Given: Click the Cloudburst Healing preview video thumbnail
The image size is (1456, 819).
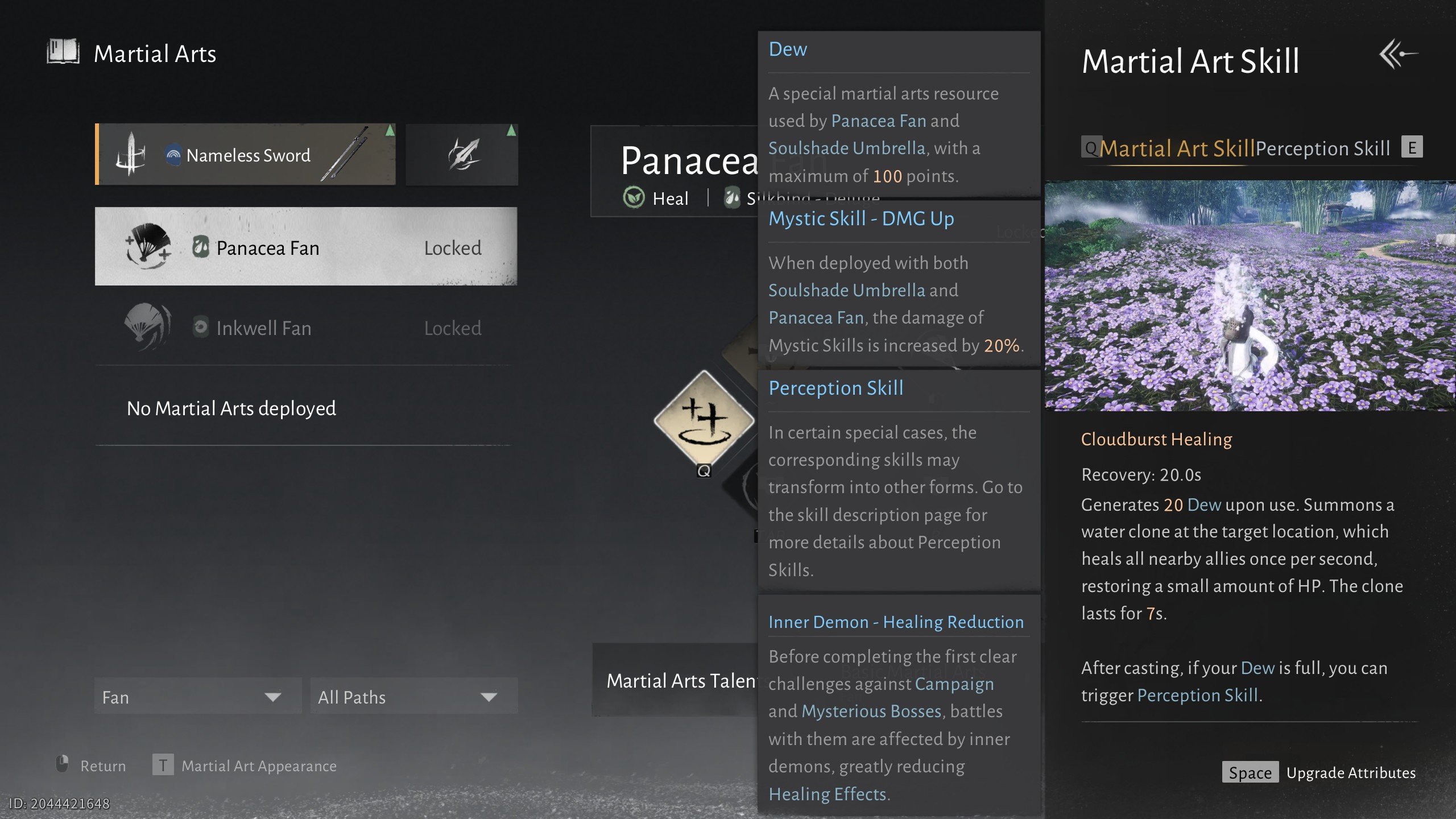Looking at the screenshot, I should (x=1250, y=296).
